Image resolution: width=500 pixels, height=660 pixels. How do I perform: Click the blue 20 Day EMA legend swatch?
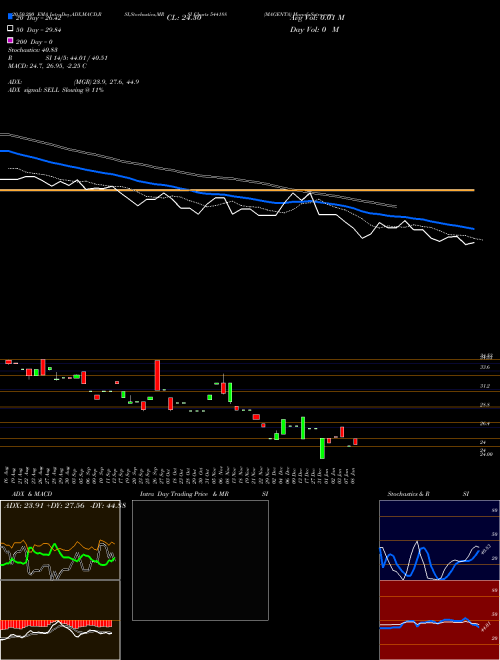(10, 17)
